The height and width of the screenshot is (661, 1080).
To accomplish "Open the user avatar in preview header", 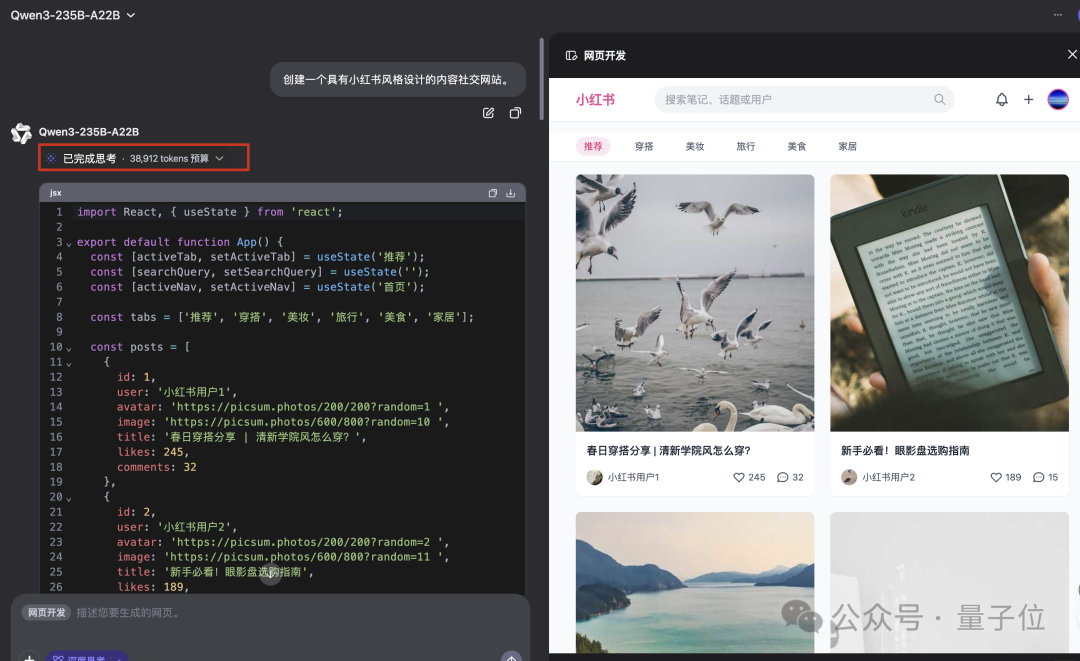I will (1057, 99).
